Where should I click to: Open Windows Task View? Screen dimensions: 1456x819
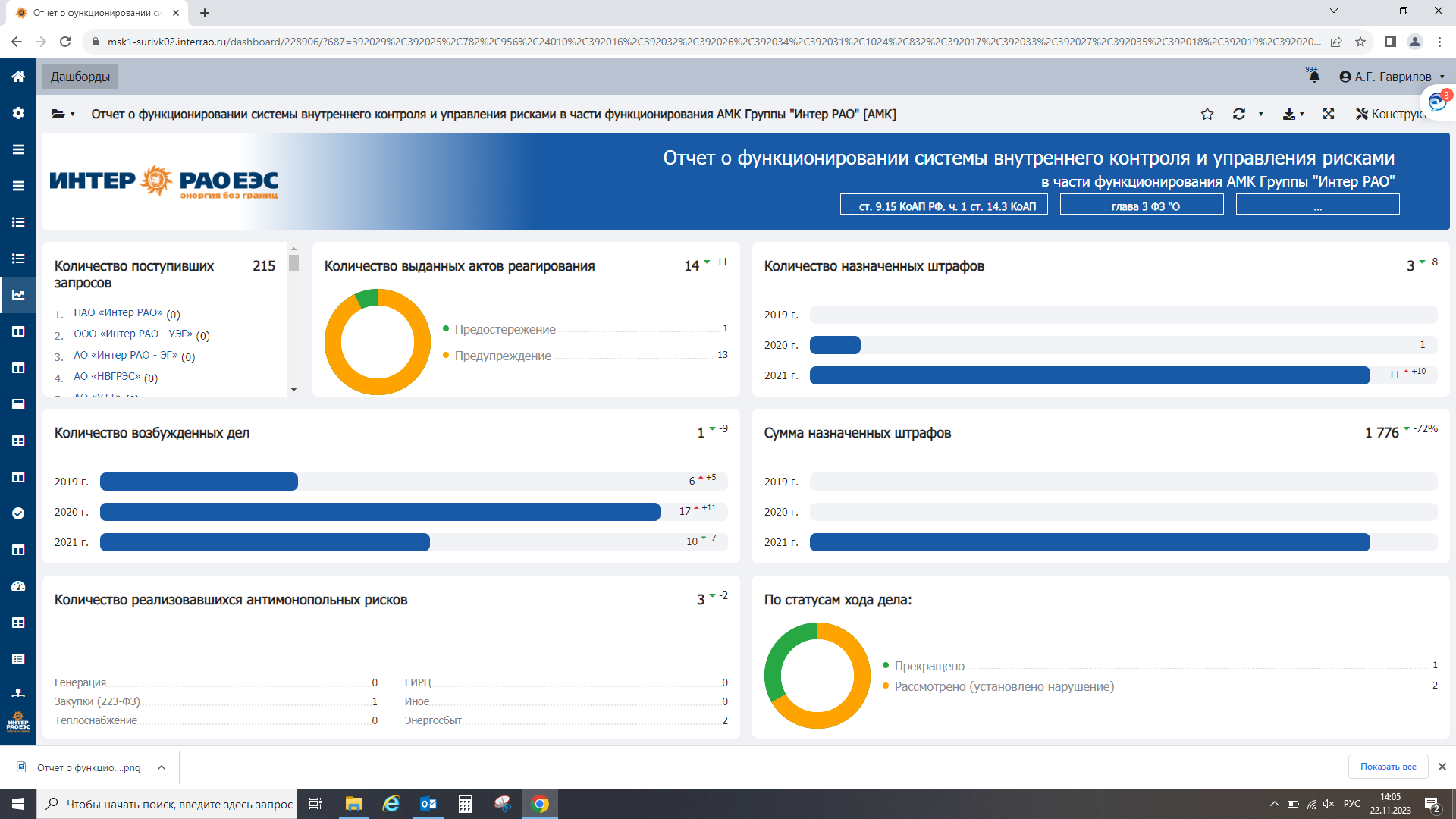[x=315, y=804]
